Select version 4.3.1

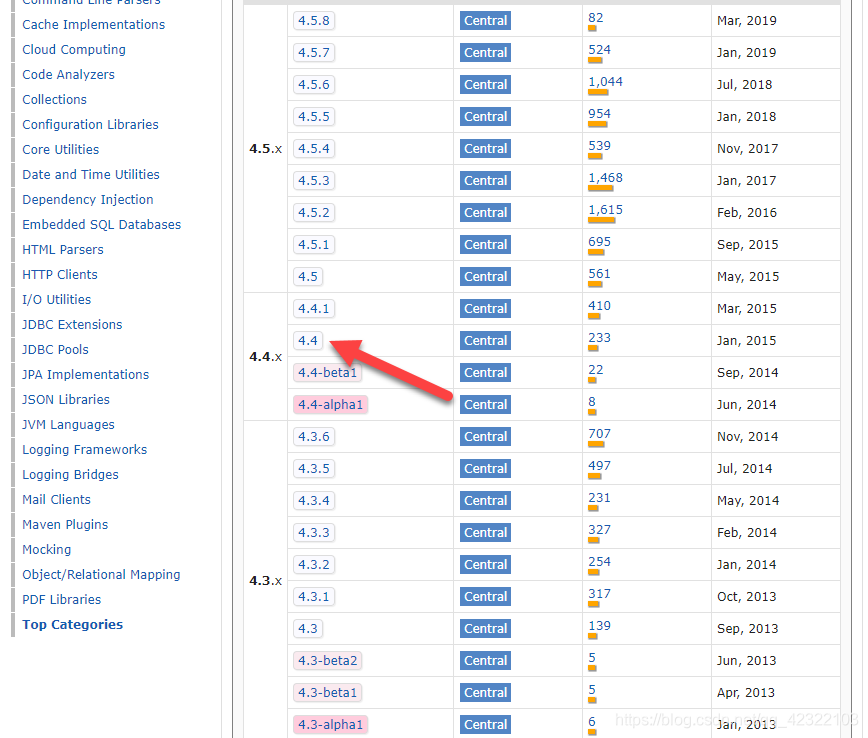pyautogui.click(x=314, y=597)
